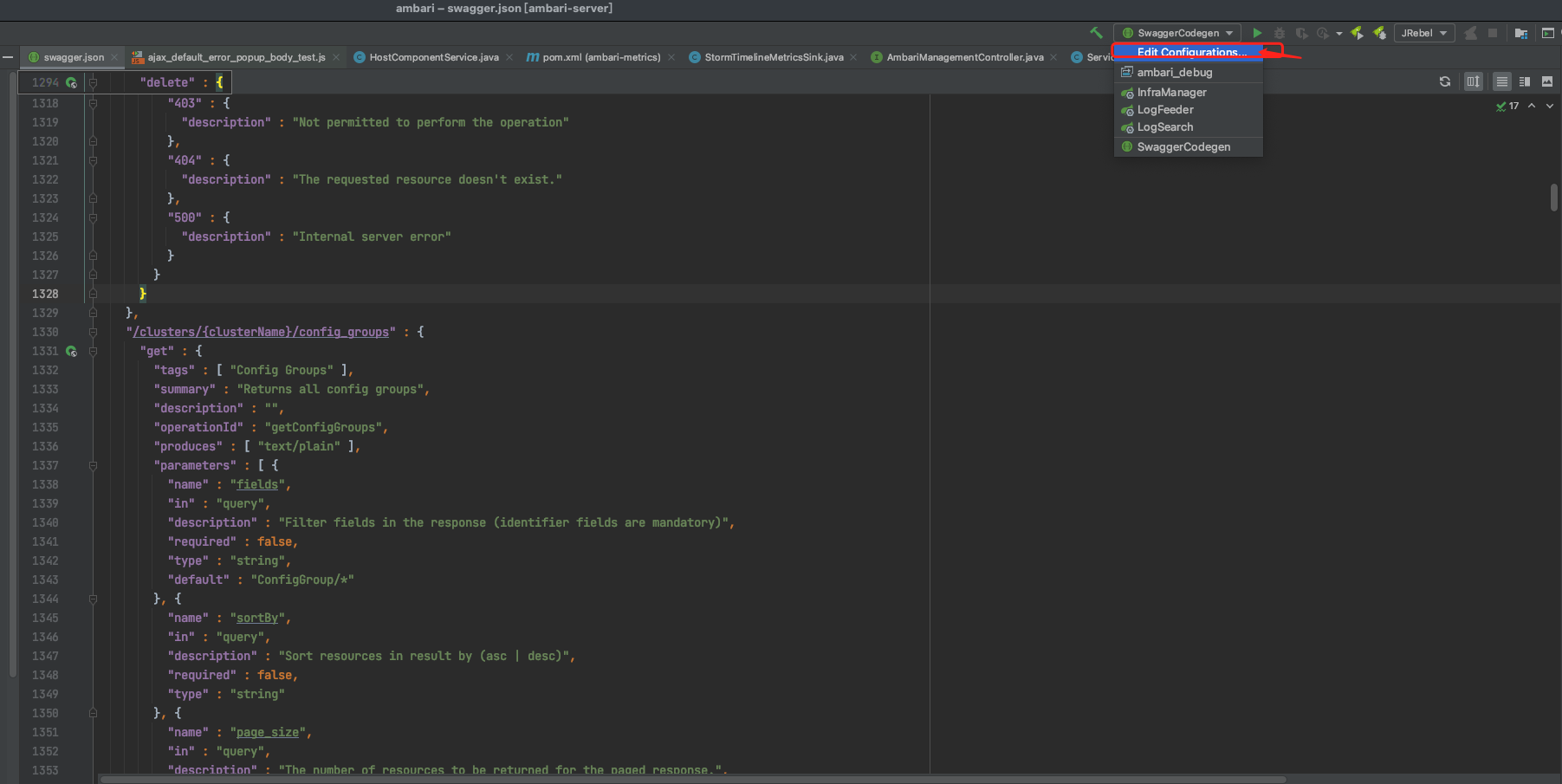Close the AmbariManagementController.java tab
The width and height of the screenshot is (1562, 784).
point(1053,57)
